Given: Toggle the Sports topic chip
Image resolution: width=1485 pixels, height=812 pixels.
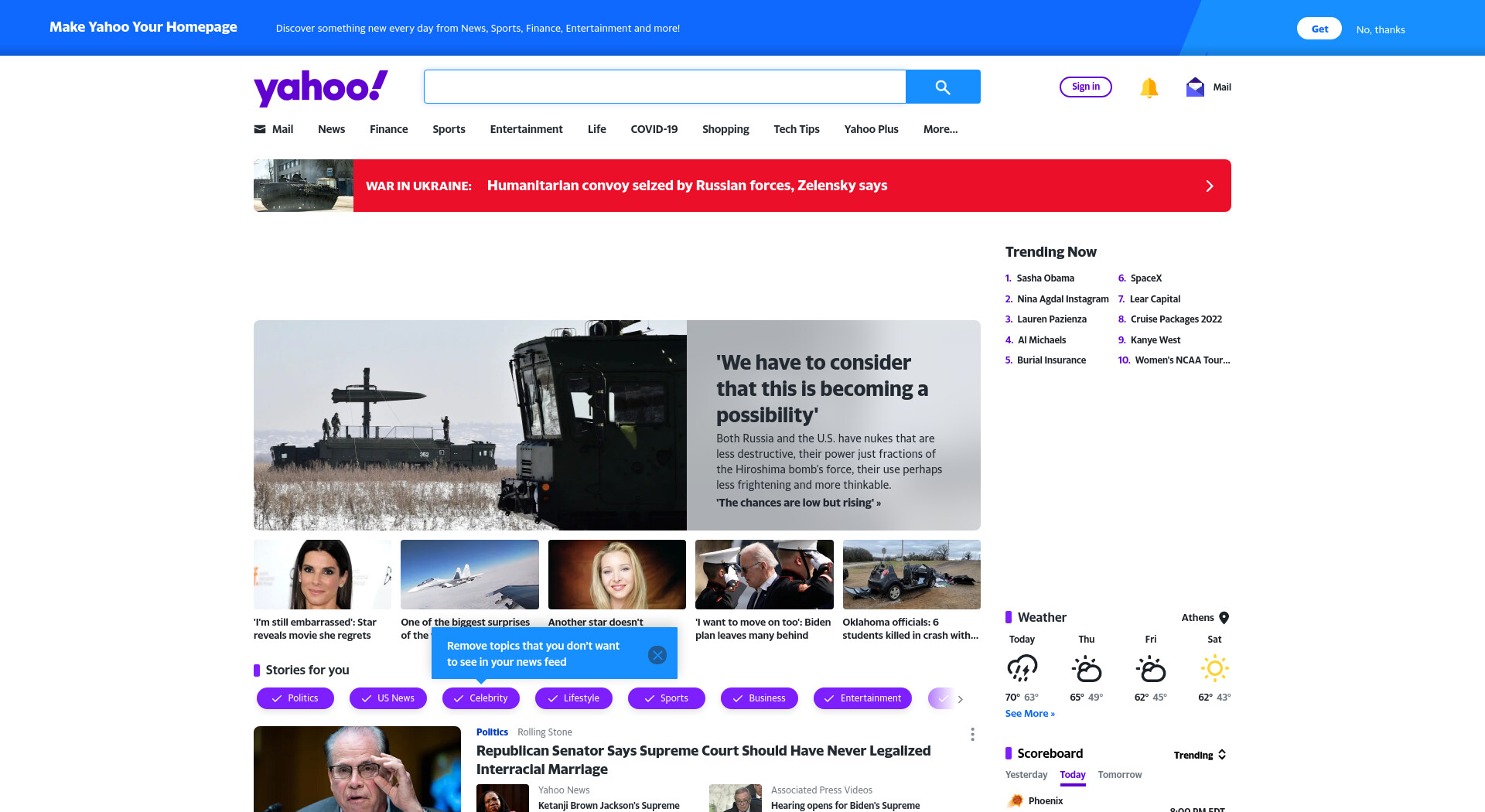Looking at the screenshot, I should point(667,698).
